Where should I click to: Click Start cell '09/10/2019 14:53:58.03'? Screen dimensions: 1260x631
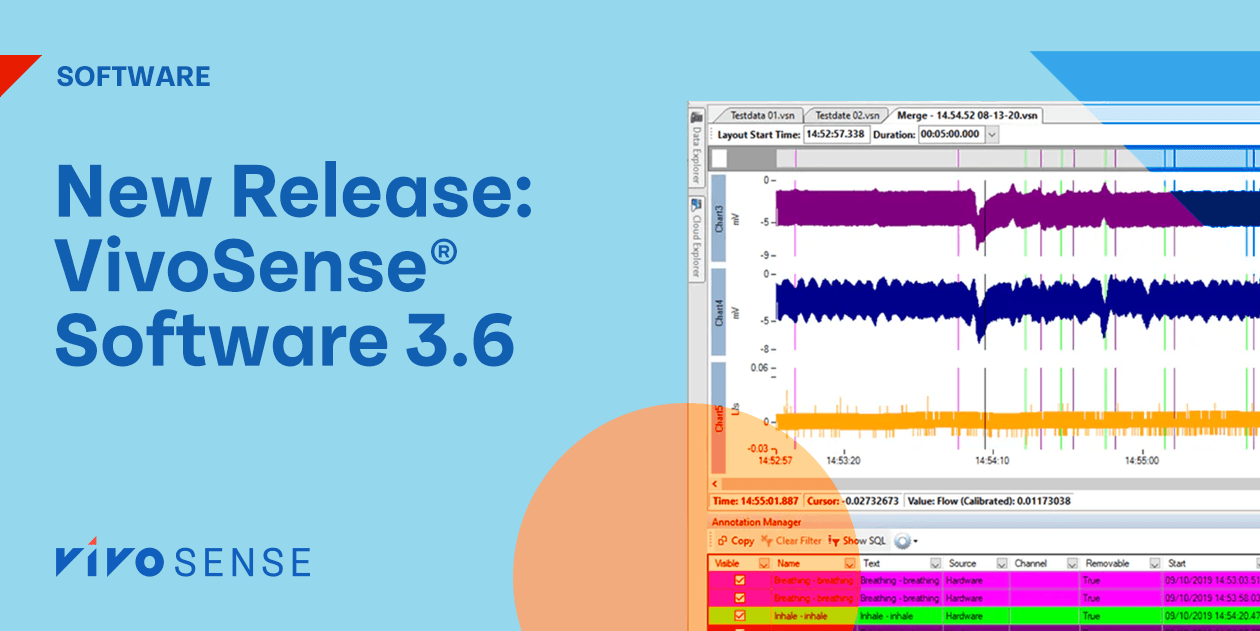1211,598
